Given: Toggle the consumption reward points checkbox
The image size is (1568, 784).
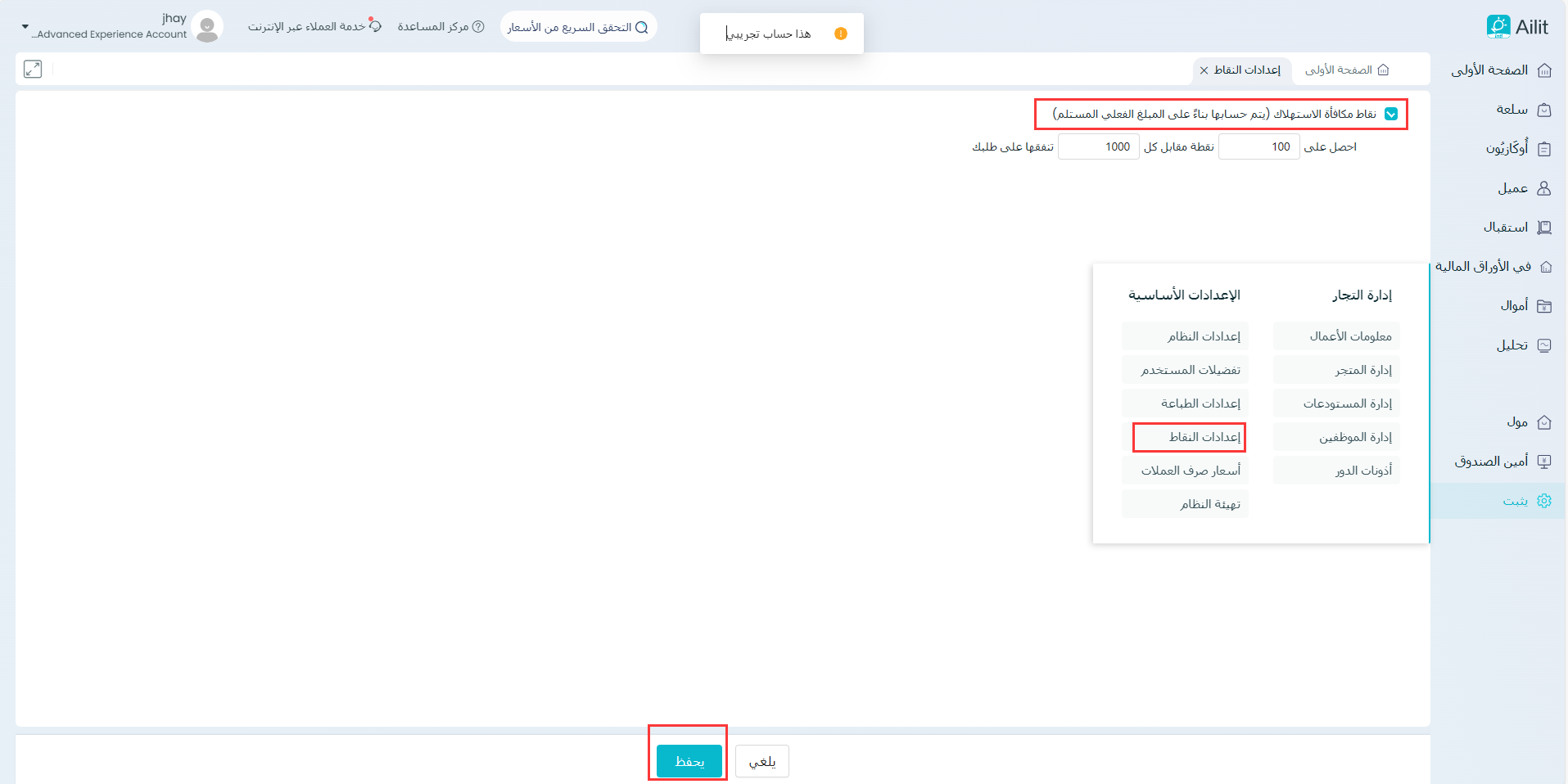Looking at the screenshot, I should point(1391,115).
